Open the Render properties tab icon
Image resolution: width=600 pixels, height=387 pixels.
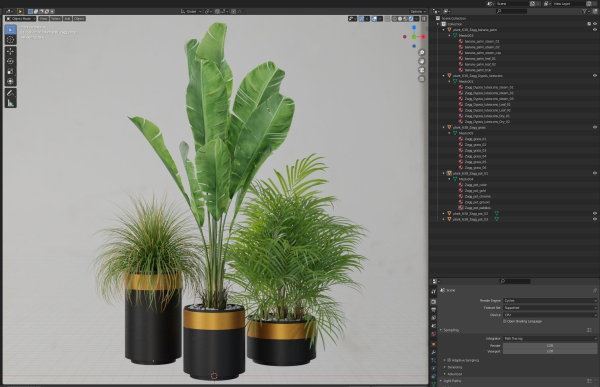coord(434,302)
